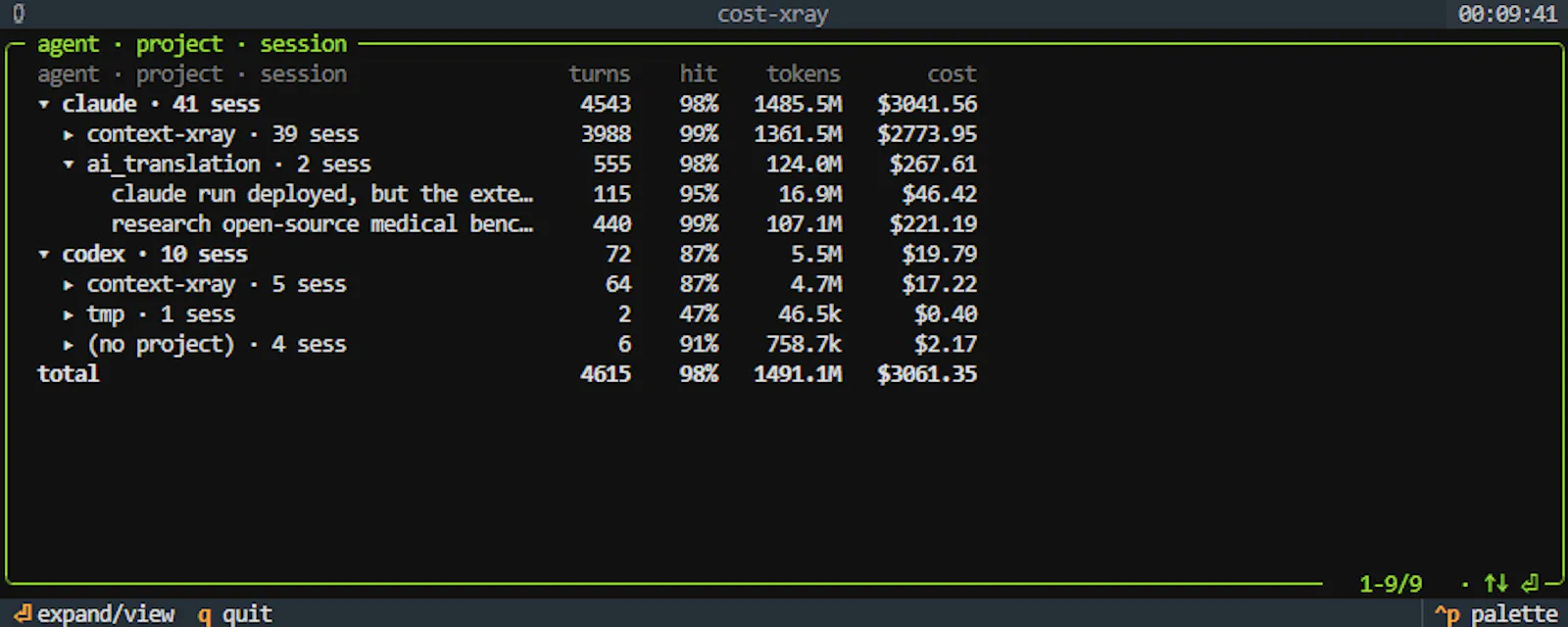1568x627 pixels.
Task: Click the 16.9M tokens cell
Action: (809, 194)
